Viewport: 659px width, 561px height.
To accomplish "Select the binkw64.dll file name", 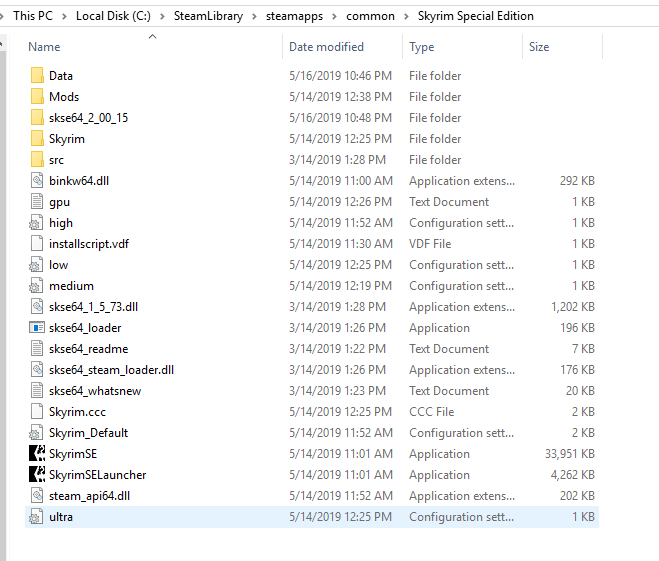I will [79, 181].
